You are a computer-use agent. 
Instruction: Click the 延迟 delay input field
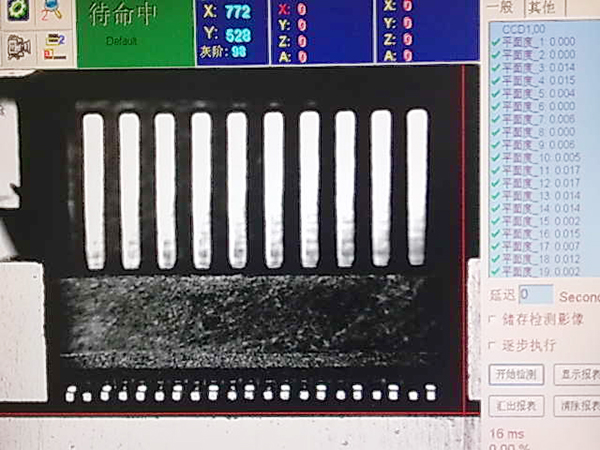[536, 295]
